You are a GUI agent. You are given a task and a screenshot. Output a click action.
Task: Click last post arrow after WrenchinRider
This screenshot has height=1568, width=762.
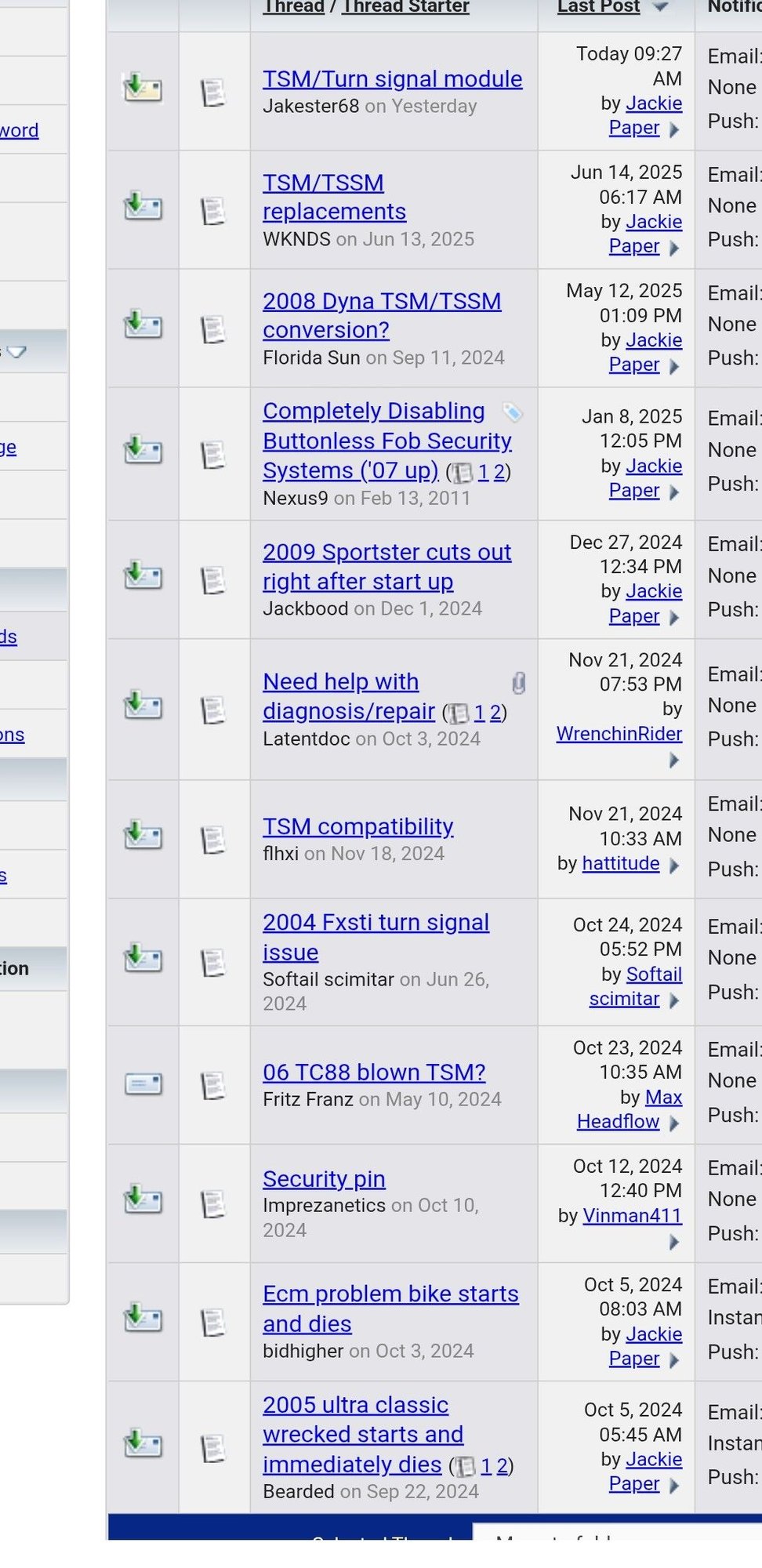coord(674,760)
